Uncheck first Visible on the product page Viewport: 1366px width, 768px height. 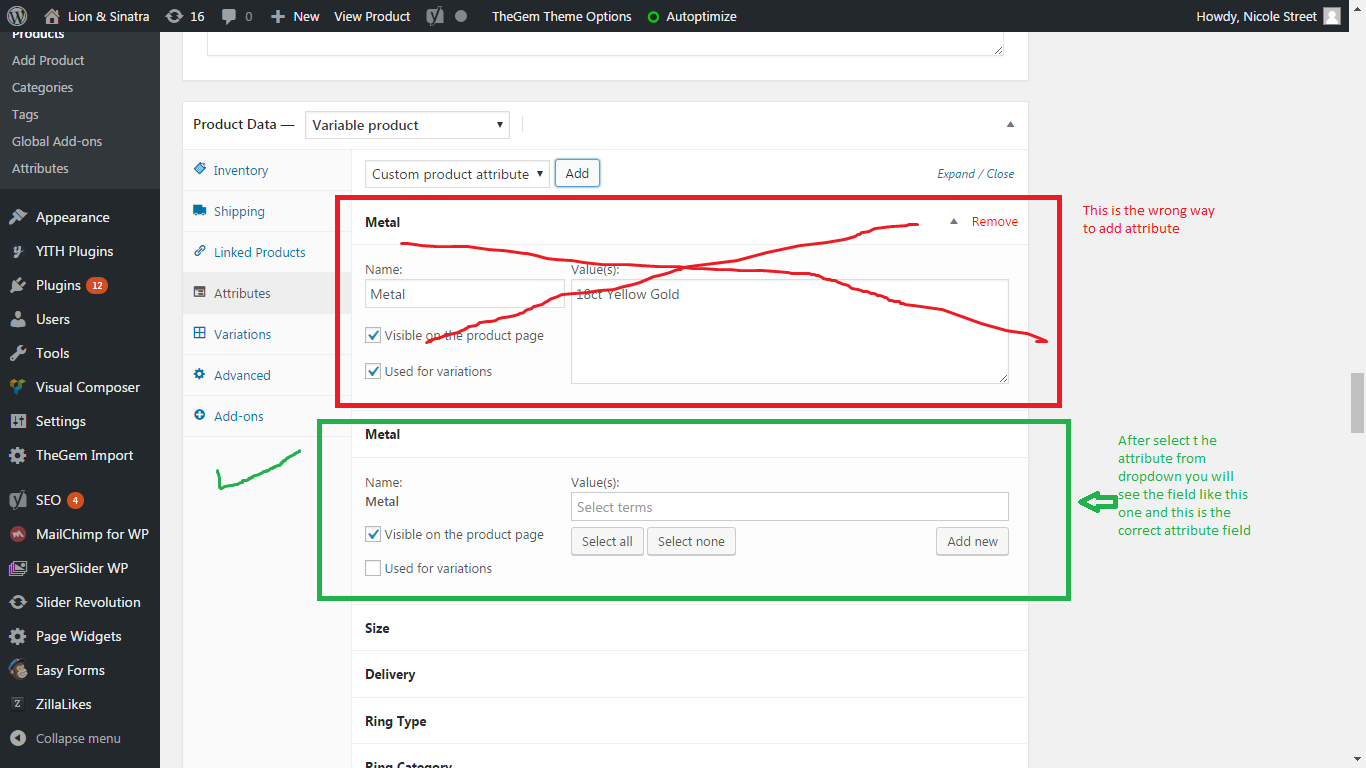click(373, 335)
